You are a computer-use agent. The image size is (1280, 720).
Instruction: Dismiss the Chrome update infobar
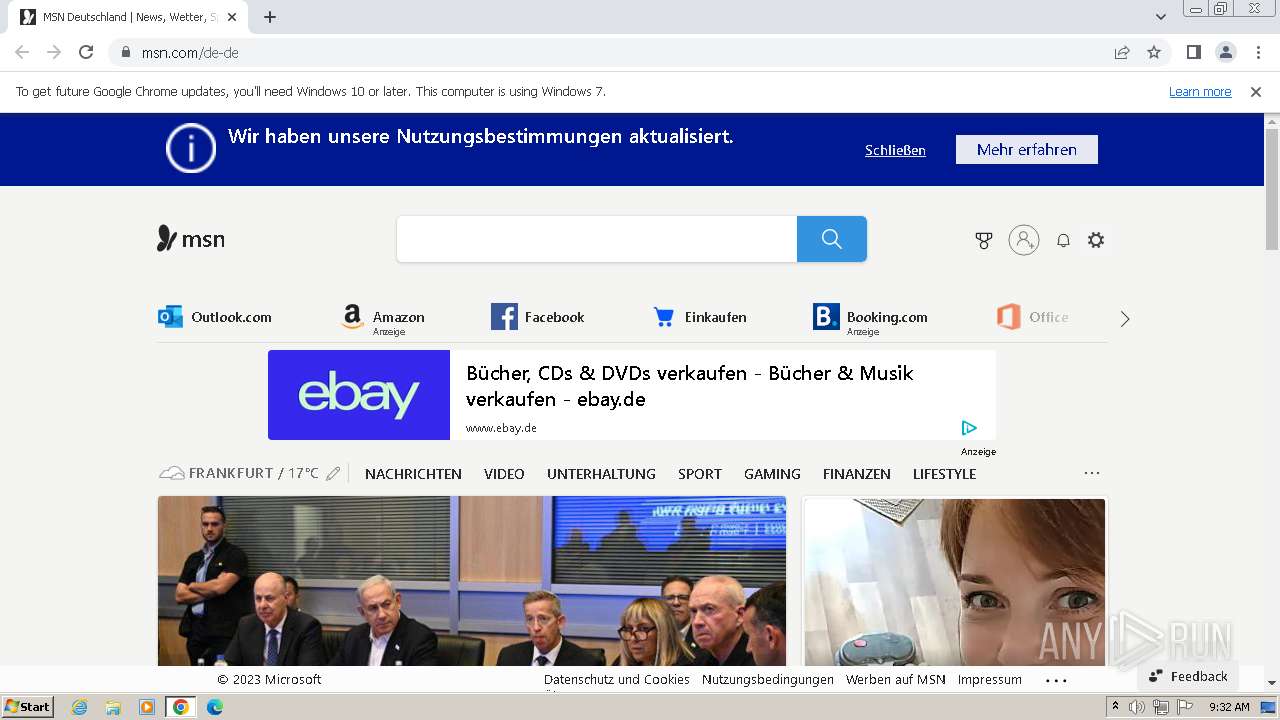[1256, 91]
